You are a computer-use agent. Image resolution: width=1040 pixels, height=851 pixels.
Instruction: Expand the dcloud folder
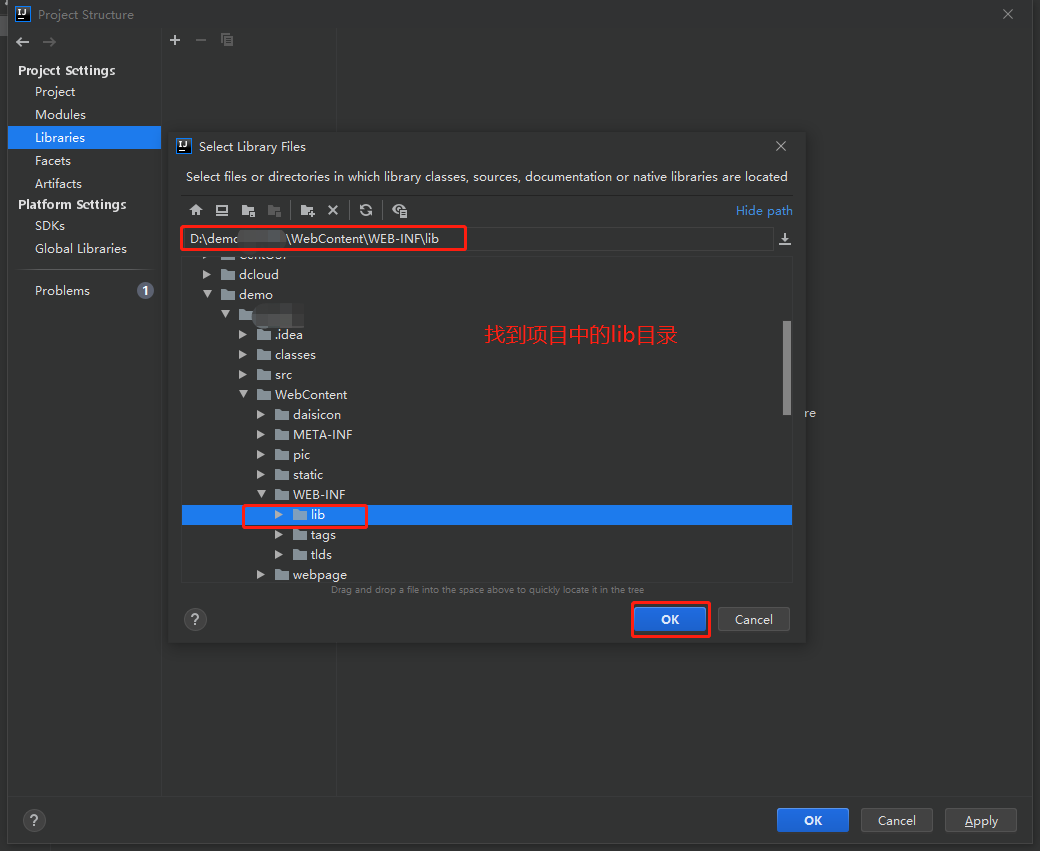point(207,275)
